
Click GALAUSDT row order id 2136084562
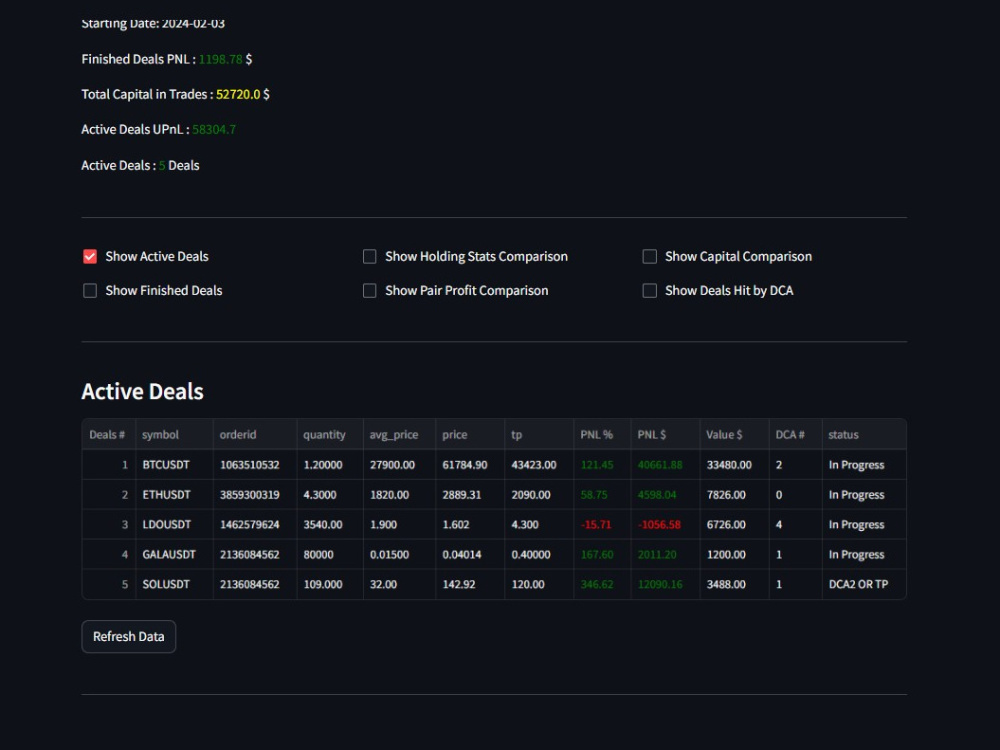(254, 555)
